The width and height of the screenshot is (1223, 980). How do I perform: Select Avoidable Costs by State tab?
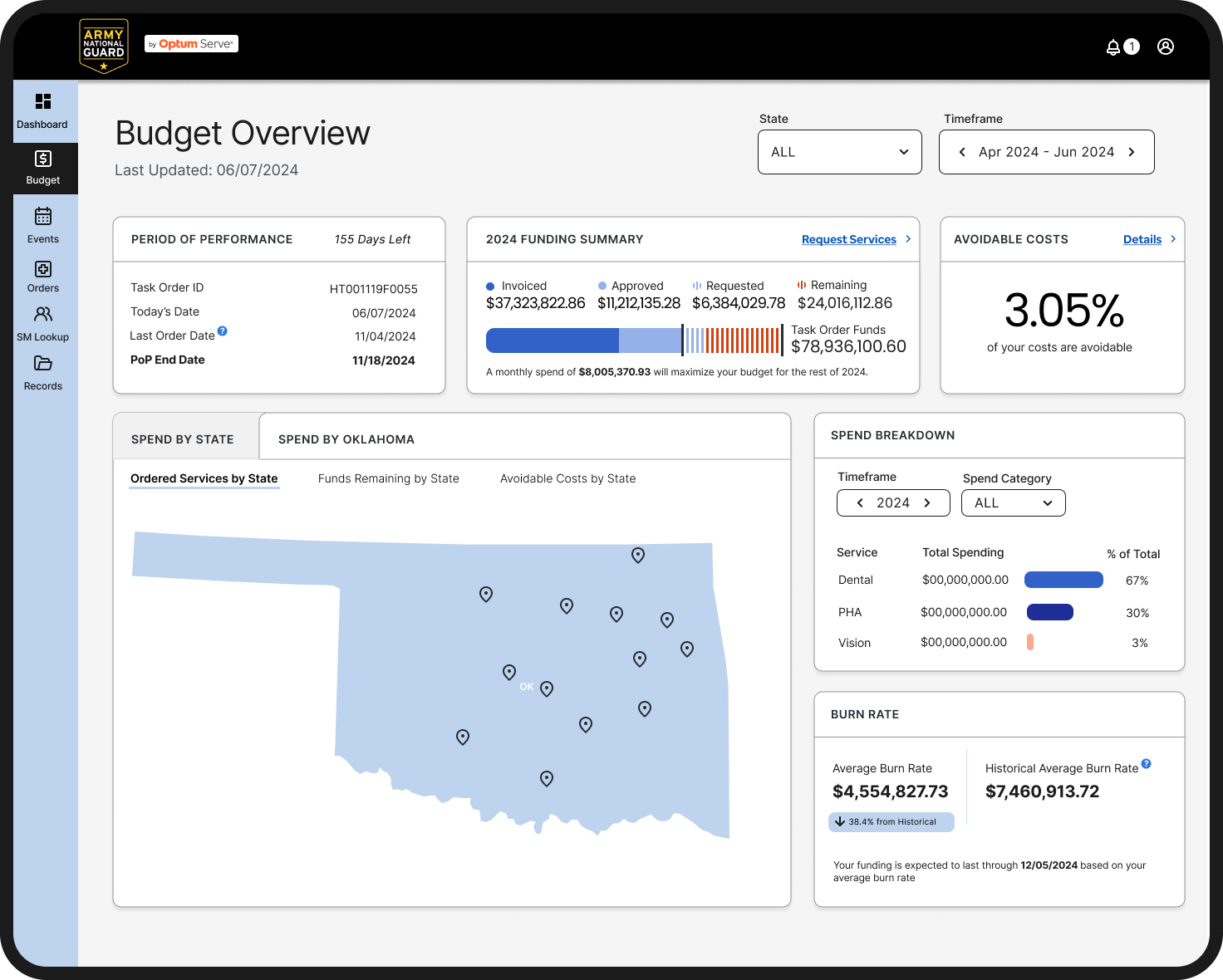[568, 478]
